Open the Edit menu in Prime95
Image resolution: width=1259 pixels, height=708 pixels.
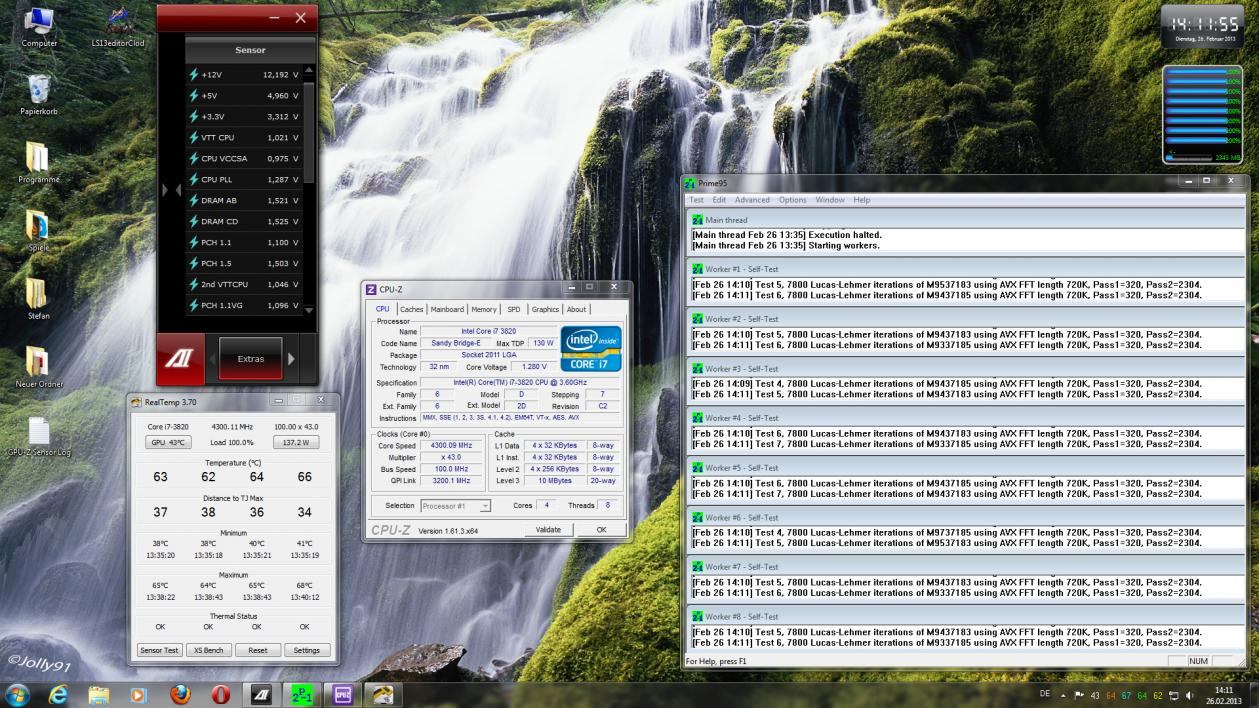click(719, 200)
